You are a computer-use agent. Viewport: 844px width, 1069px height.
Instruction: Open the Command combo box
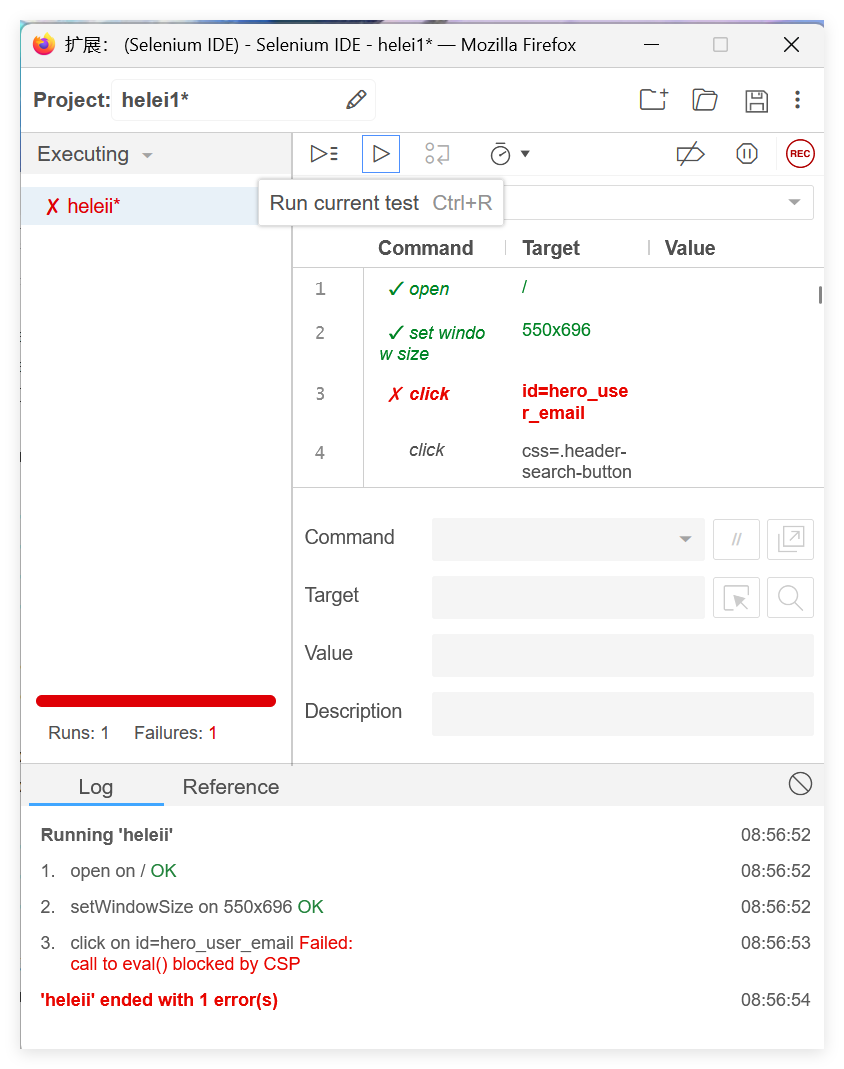(x=568, y=539)
